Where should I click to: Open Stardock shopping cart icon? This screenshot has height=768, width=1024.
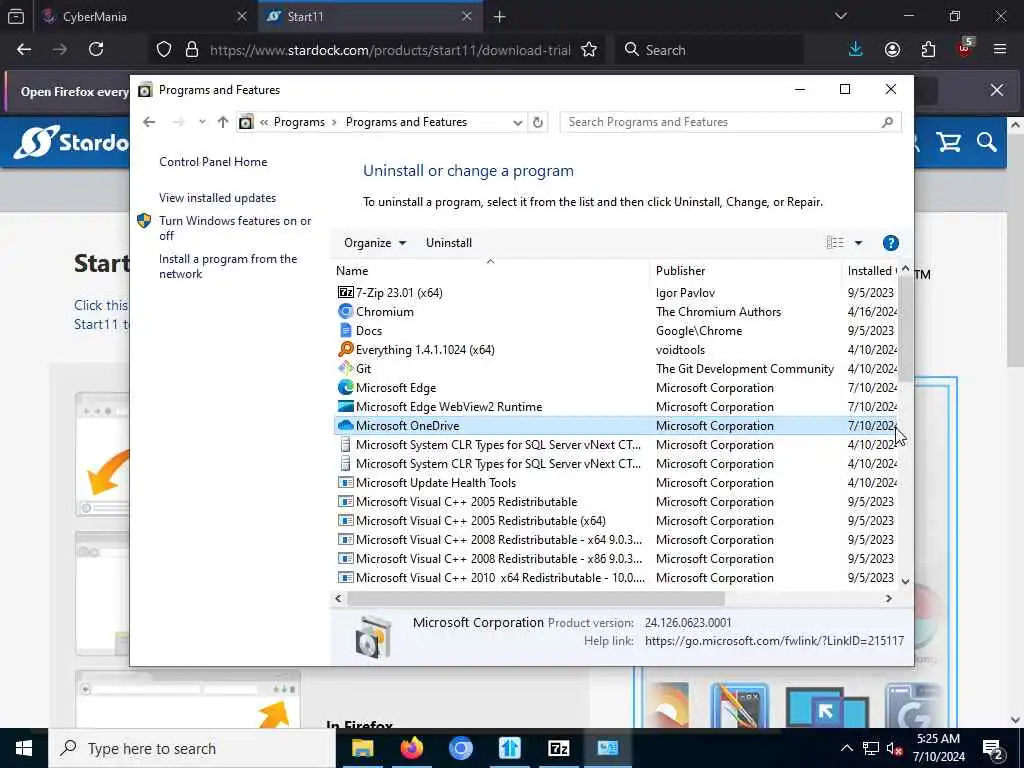pyautogui.click(x=948, y=142)
